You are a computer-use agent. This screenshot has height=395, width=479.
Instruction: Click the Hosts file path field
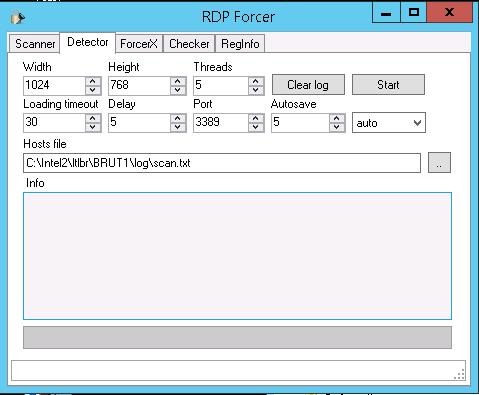(x=222, y=163)
